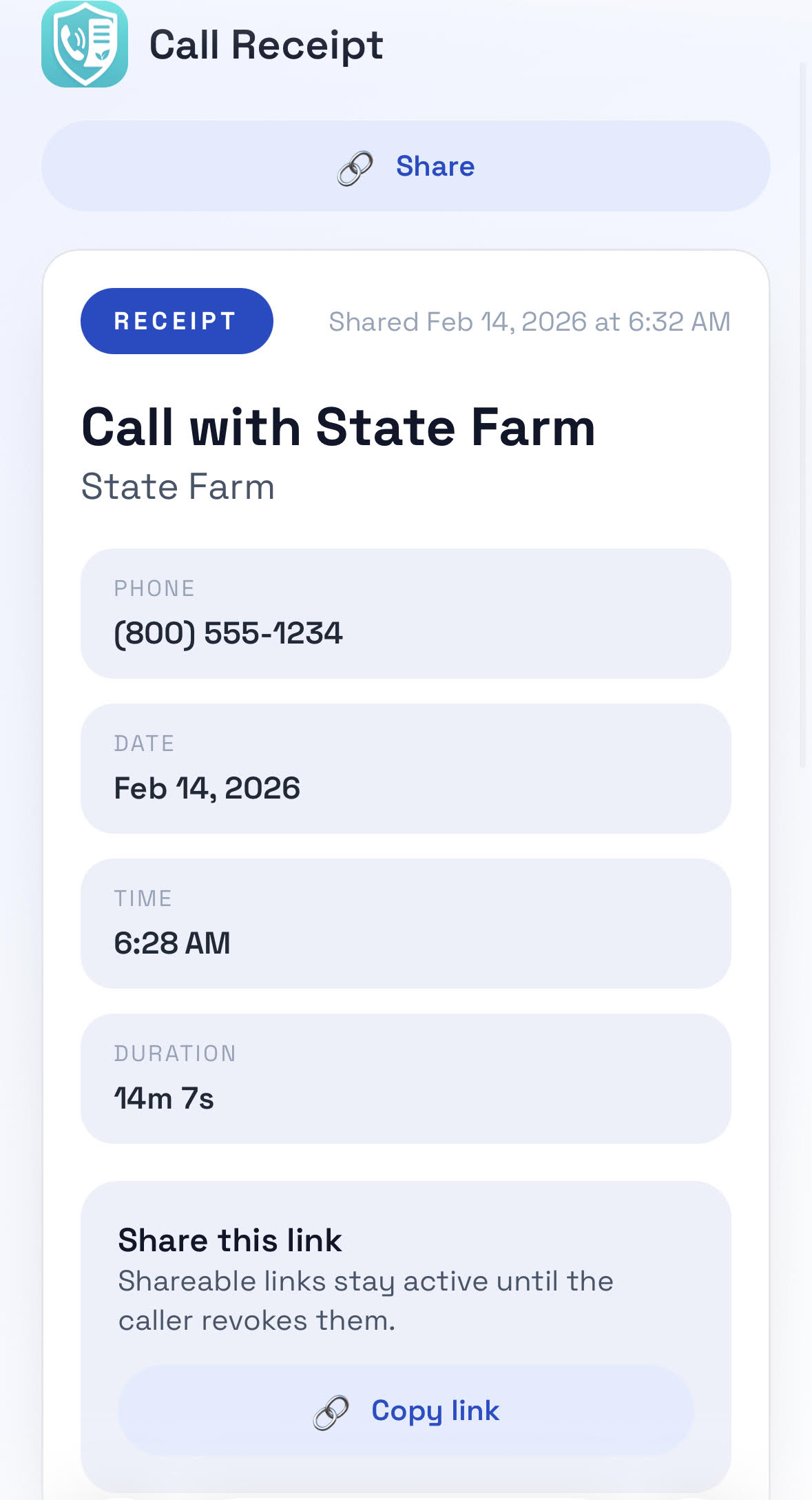Image resolution: width=812 pixels, height=1500 pixels.
Task: Open the Share dialog
Action: point(406,167)
